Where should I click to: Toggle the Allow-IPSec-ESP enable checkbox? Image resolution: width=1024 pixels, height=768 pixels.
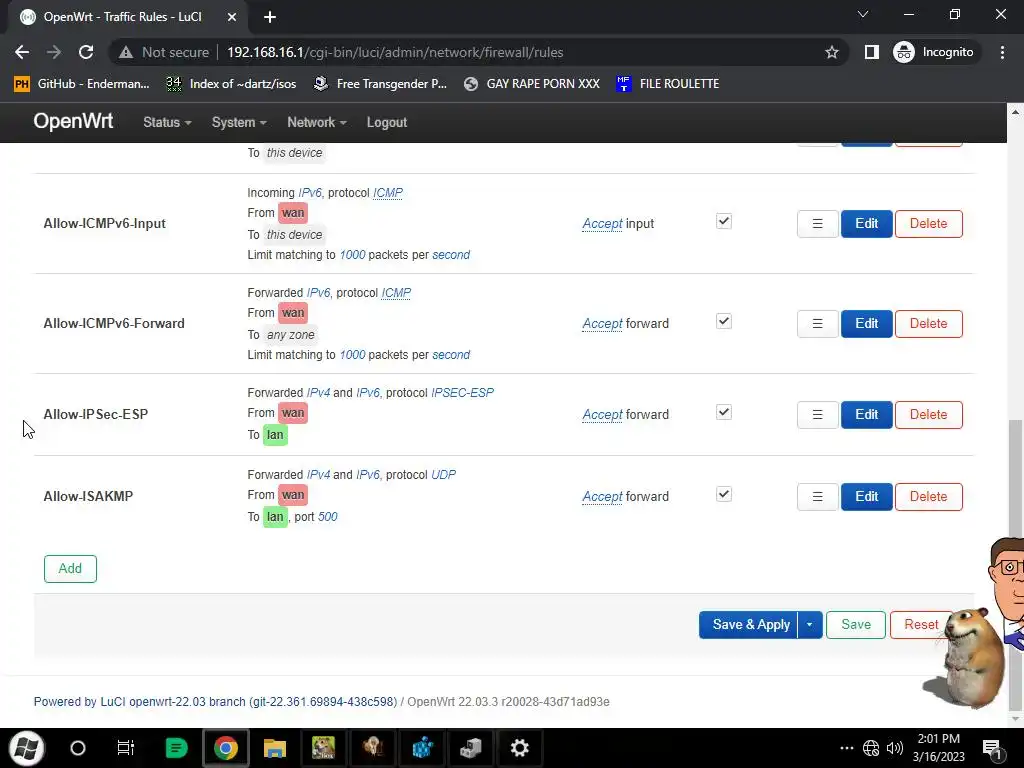pos(724,412)
